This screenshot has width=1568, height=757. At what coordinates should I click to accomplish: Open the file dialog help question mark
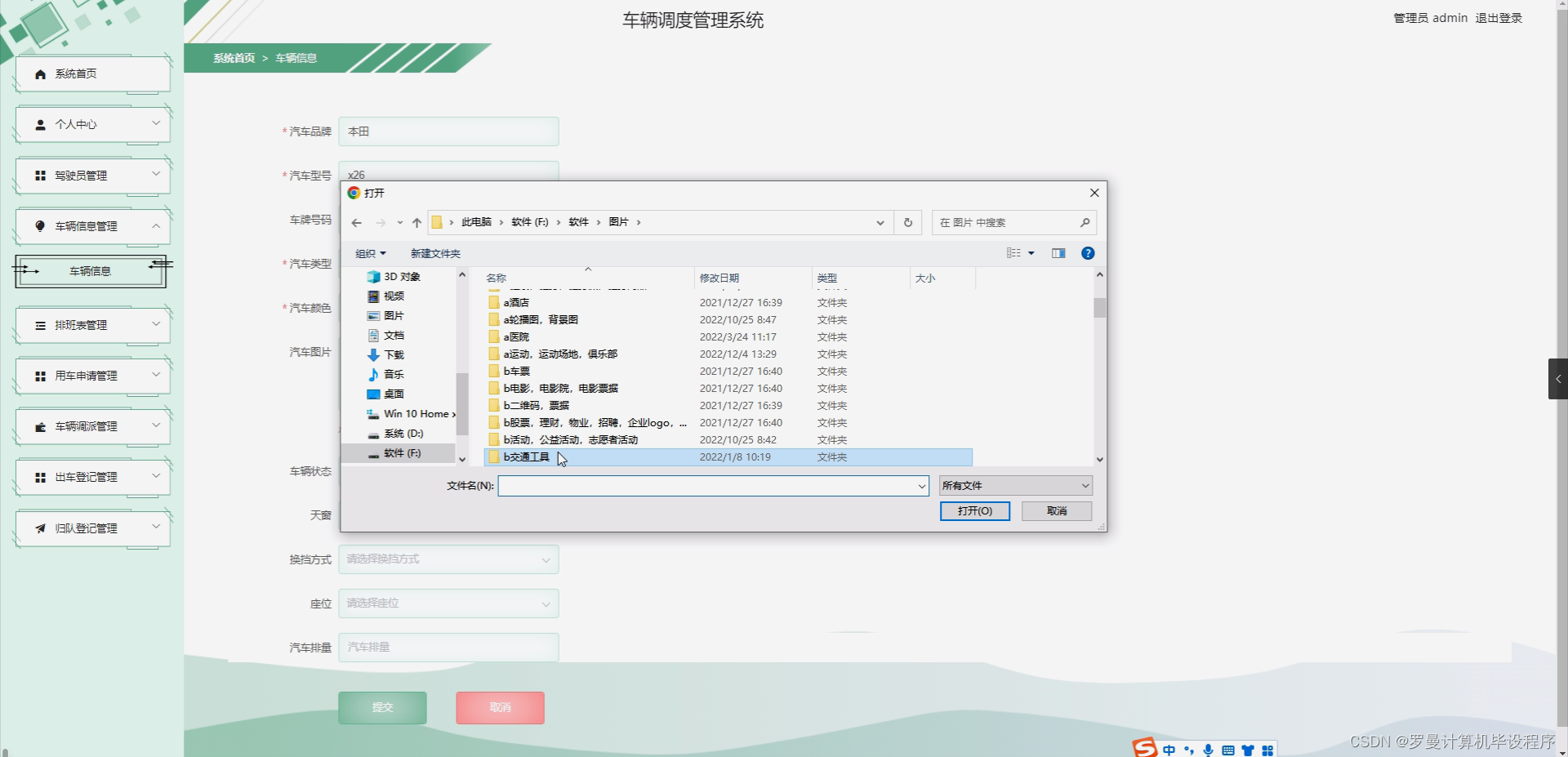tap(1088, 252)
